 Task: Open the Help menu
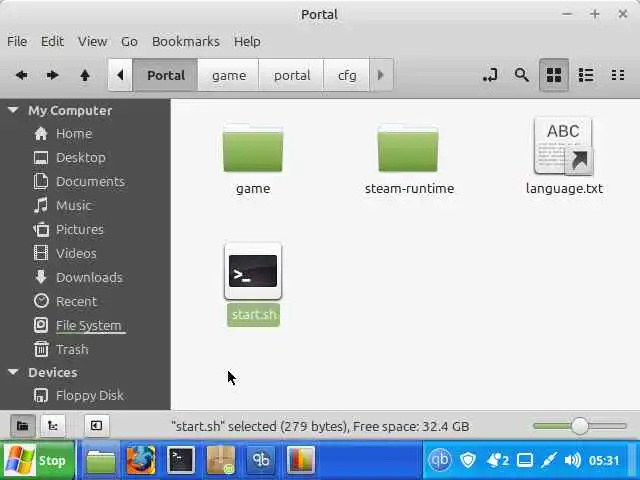(x=247, y=42)
